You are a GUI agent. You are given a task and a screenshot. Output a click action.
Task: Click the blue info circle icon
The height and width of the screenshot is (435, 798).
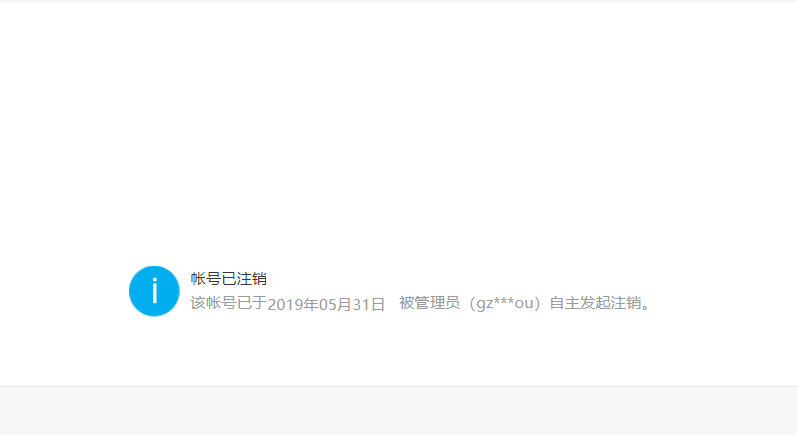[154, 291]
